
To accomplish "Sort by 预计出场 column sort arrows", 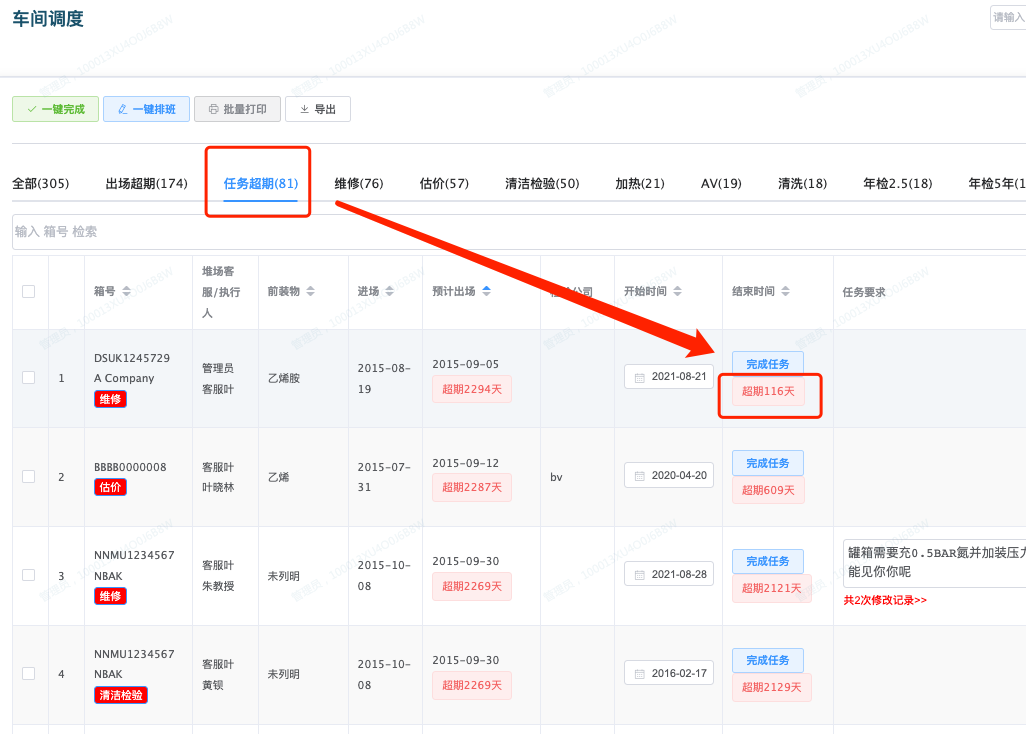I will [x=486, y=291].
